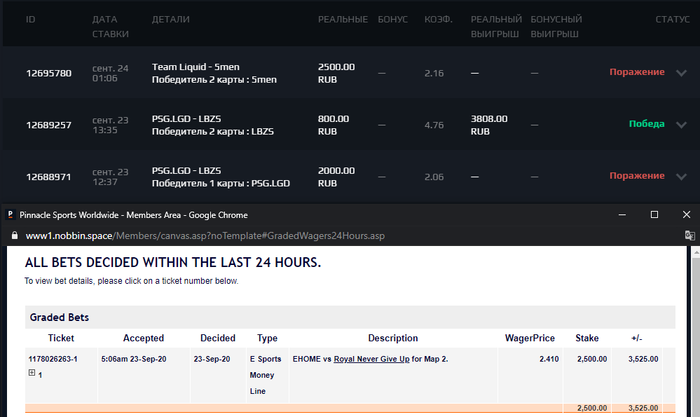Click the Chrome address bar URL
Viewport: 700px width, 417px height.
(x=205, y=236)
